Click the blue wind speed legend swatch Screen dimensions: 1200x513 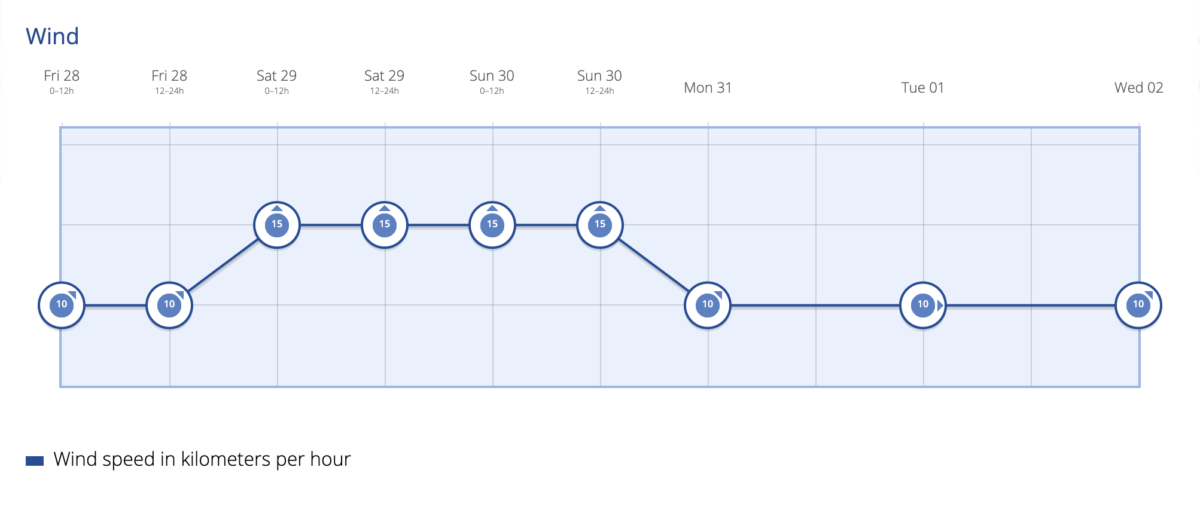(35, 460)
